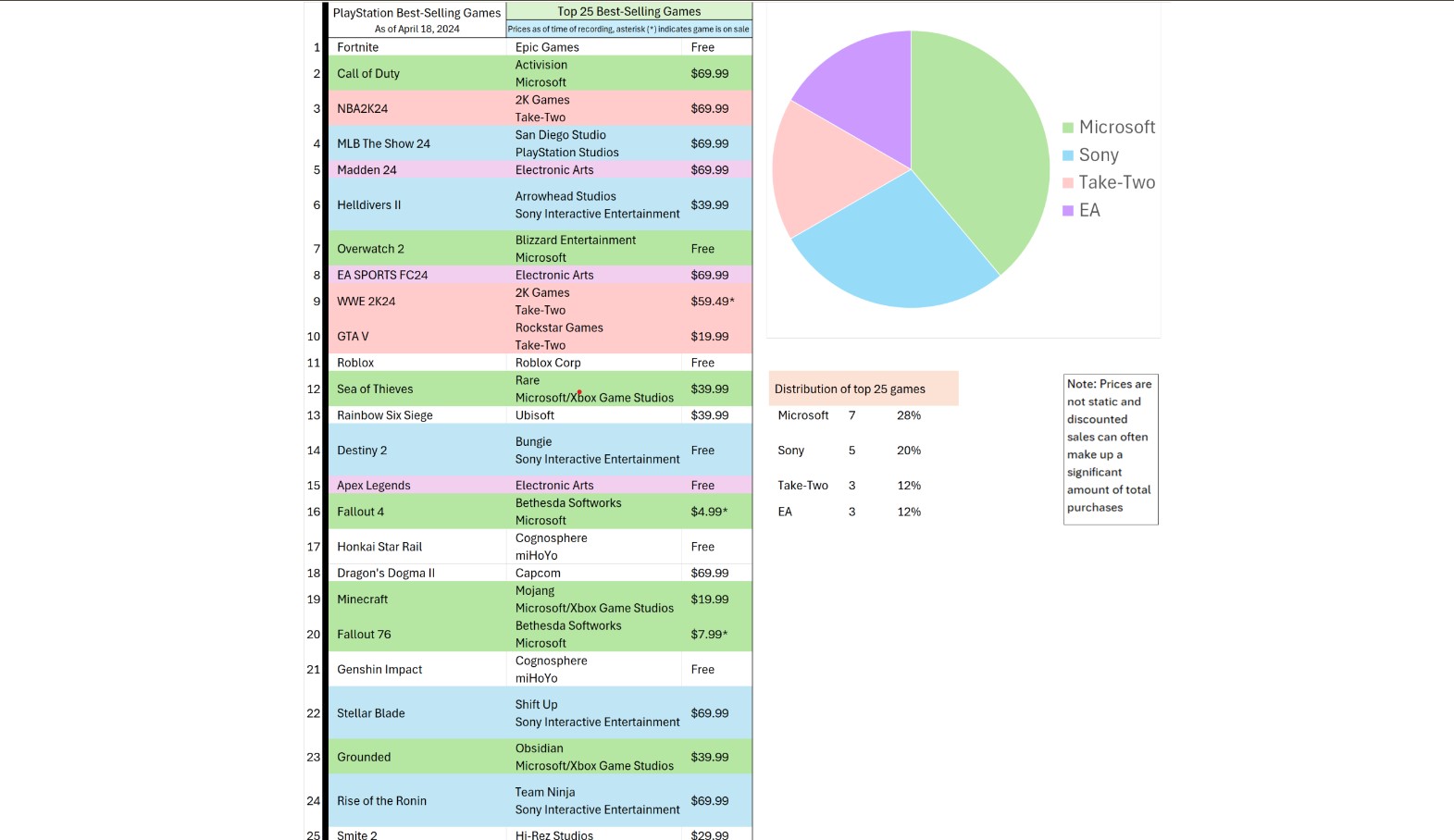This screenshot has width=1454, height=840.
Task: Click the 'Fallout 4' cell
Action: click(416, 512)
